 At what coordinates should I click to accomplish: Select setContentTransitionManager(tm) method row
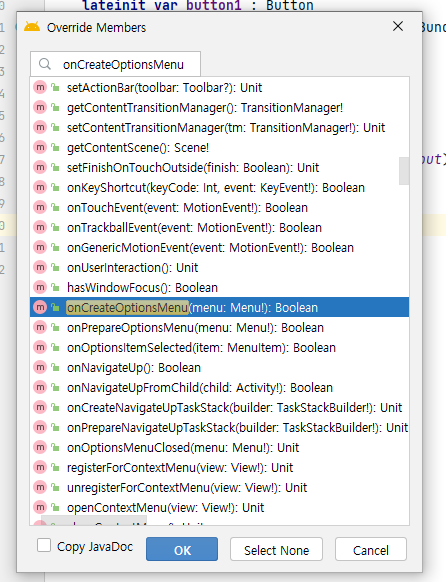pos(219,128)
